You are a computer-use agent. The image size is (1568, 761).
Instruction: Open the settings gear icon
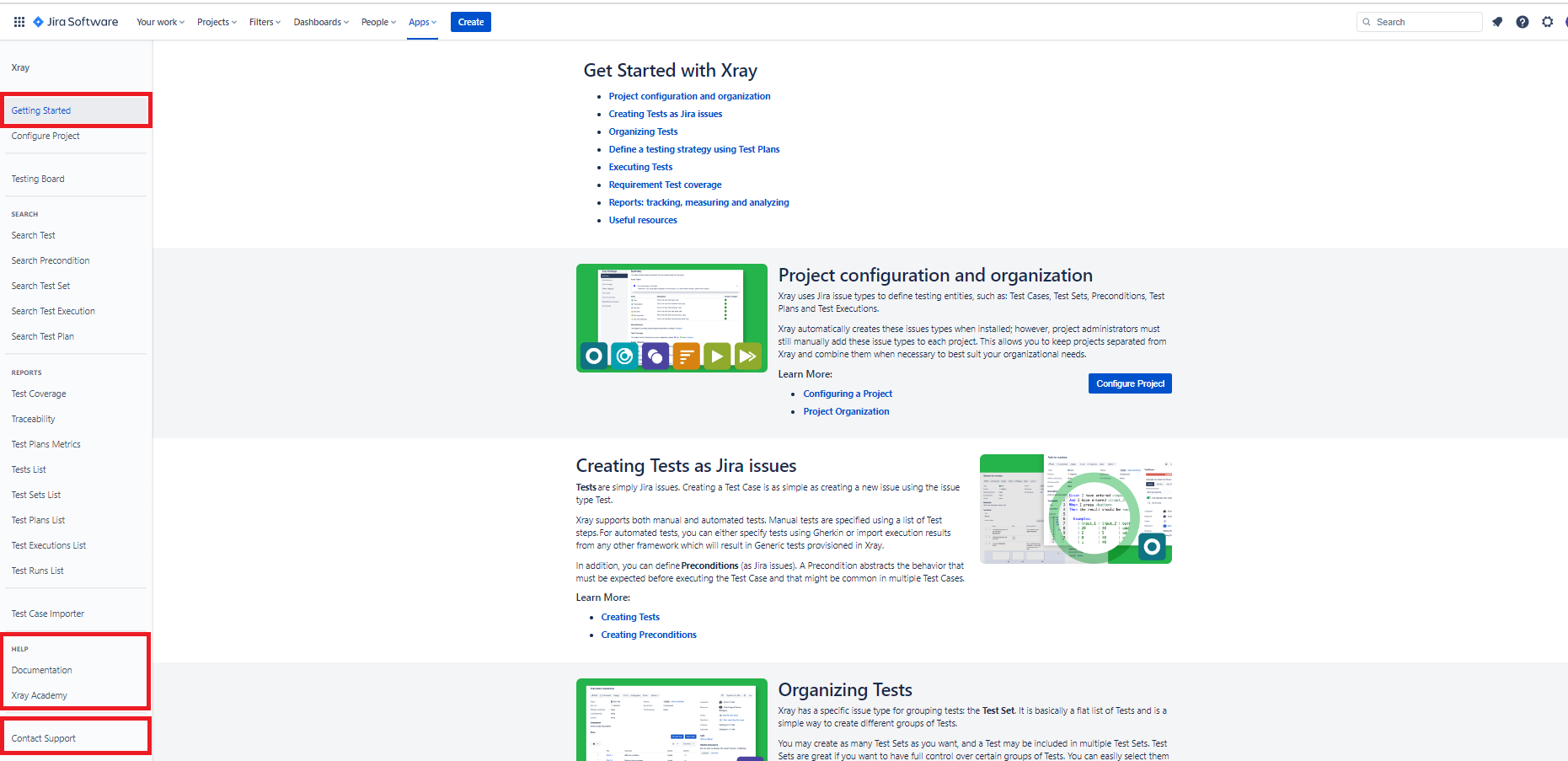pos(1548,22)
